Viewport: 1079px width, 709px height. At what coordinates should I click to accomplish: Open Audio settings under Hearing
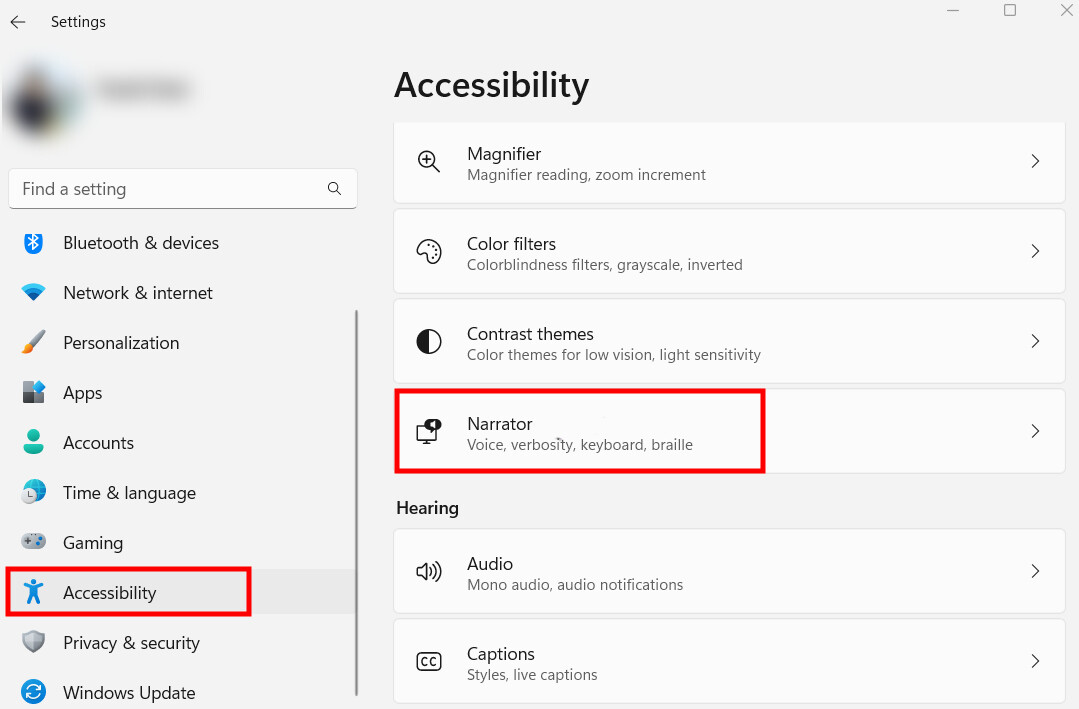(729, 571)
